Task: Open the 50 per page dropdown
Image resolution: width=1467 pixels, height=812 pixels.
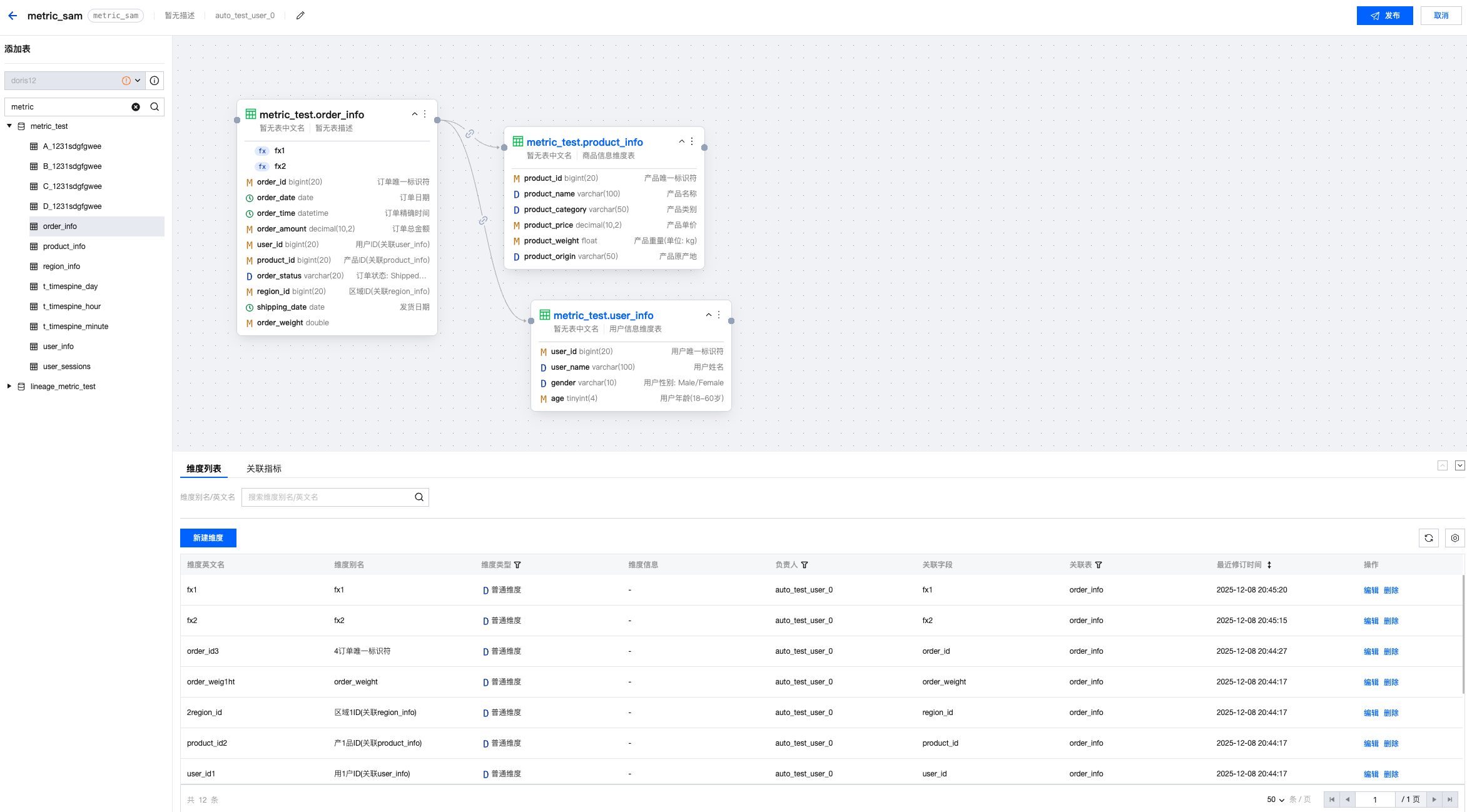Action: tap(1276, 799)
